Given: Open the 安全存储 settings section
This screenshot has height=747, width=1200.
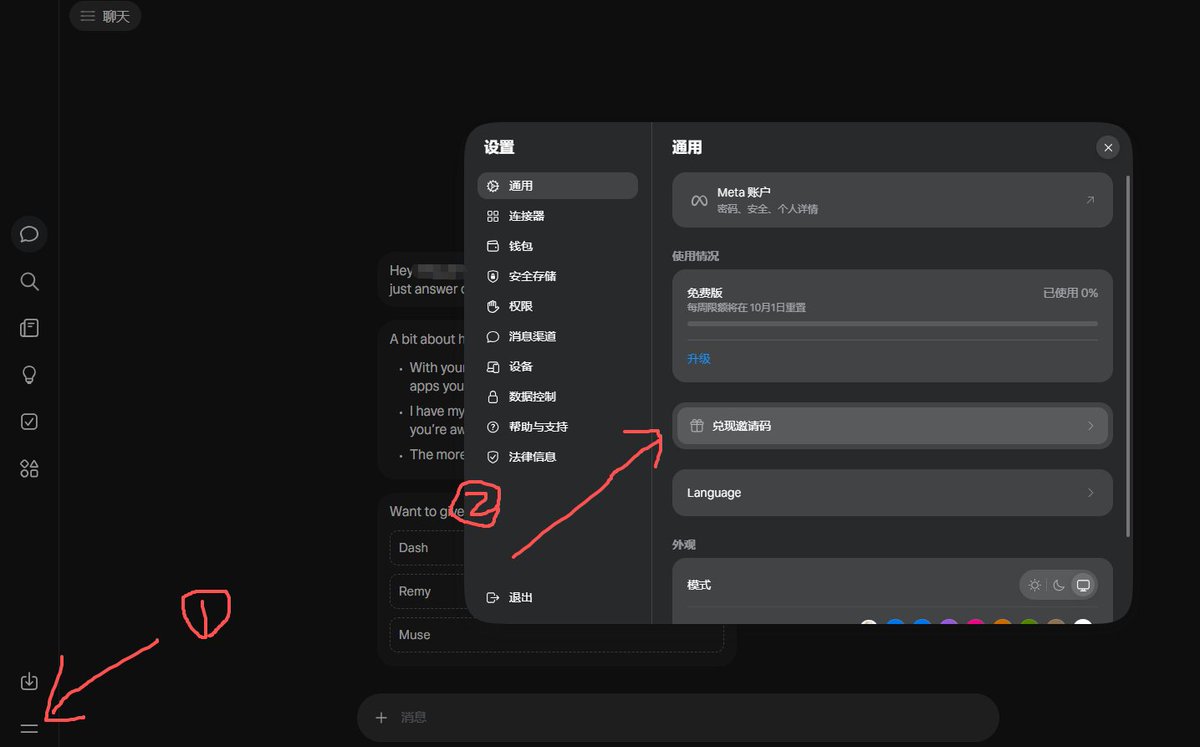Looking at the screenshot, I should (557, 276).
